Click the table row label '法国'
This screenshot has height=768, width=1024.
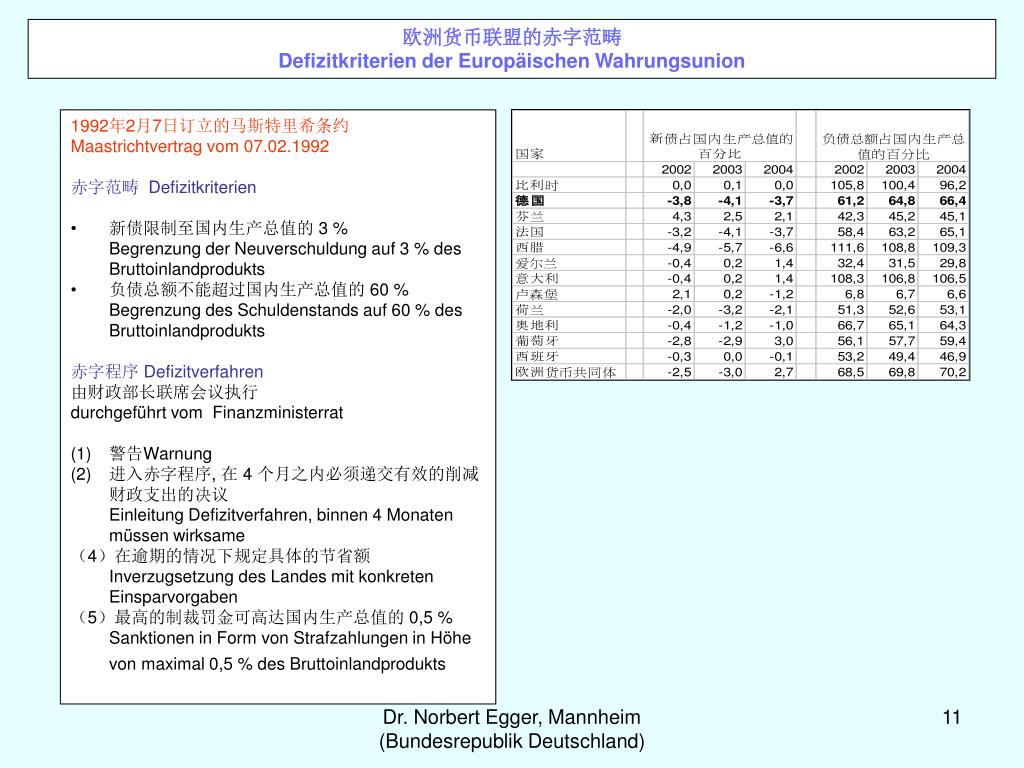coord(530,232)
